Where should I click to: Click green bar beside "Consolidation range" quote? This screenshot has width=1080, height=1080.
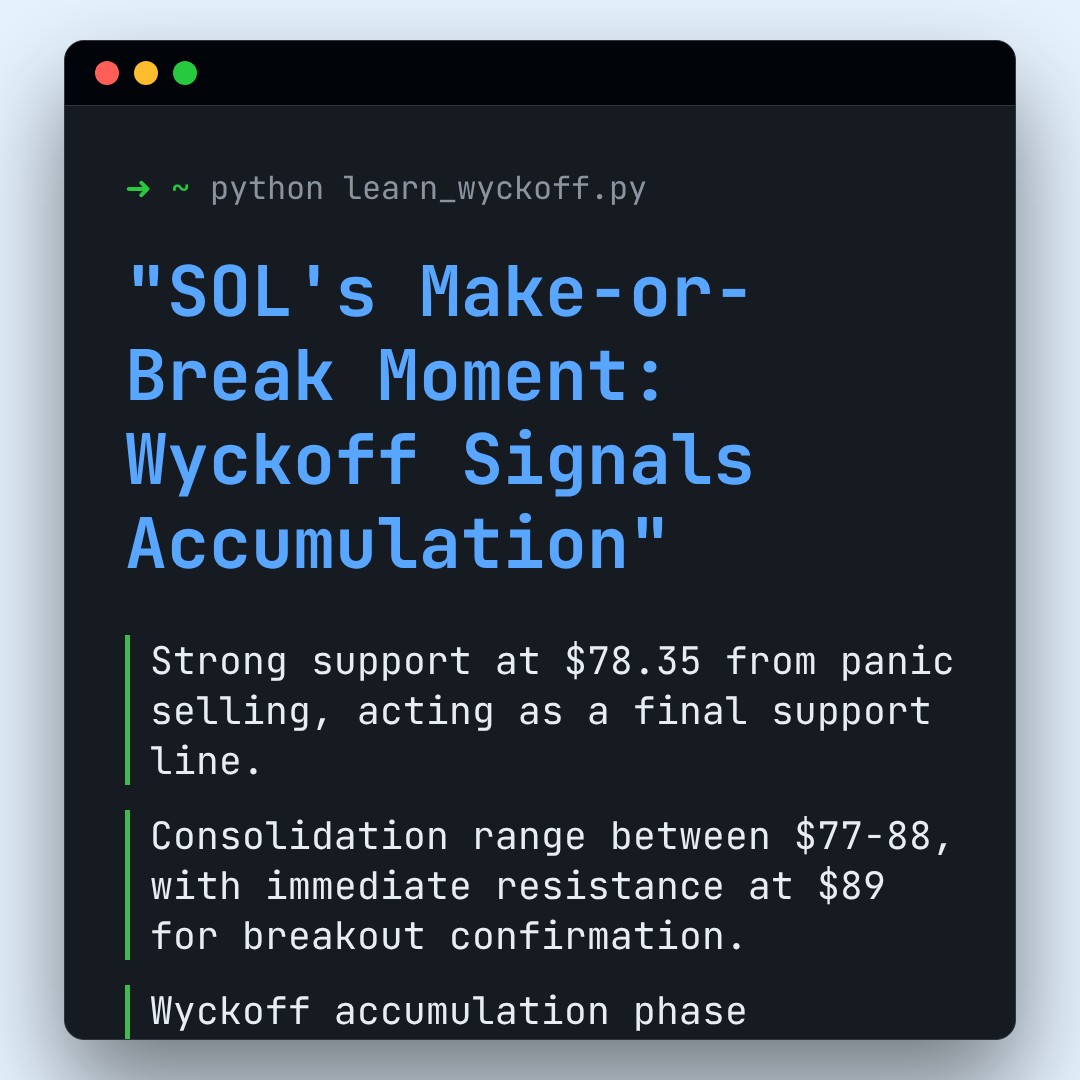coord(128,885)
